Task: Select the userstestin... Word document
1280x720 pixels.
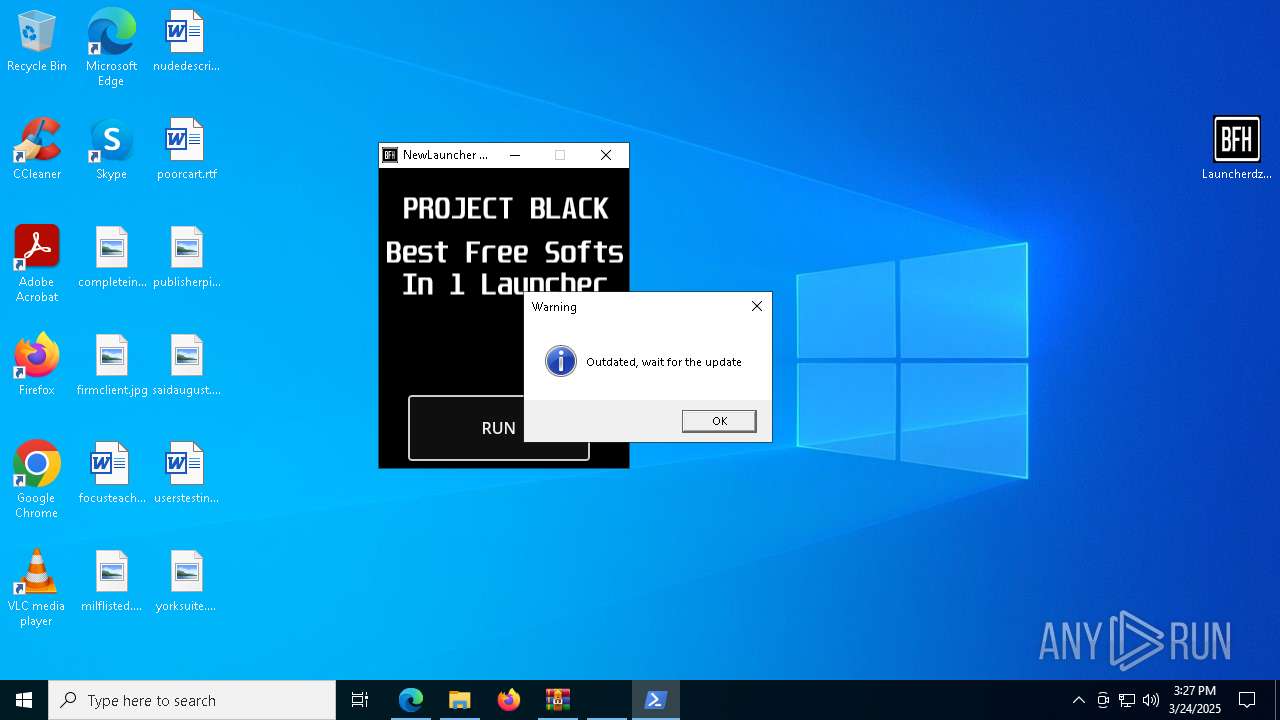Action: pyautogui.click(x=186, y=474)
